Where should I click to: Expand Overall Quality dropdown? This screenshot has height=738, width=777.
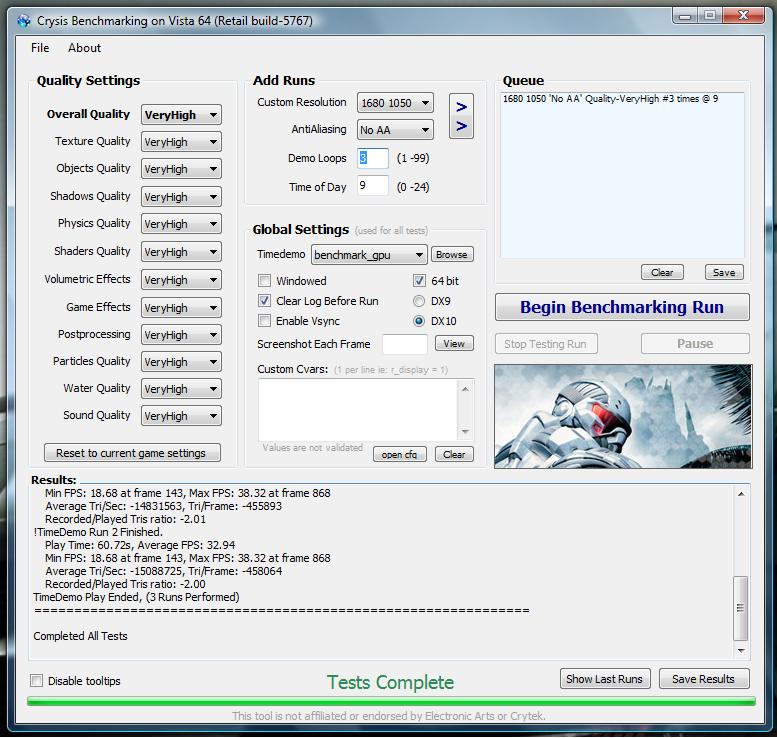181,114
